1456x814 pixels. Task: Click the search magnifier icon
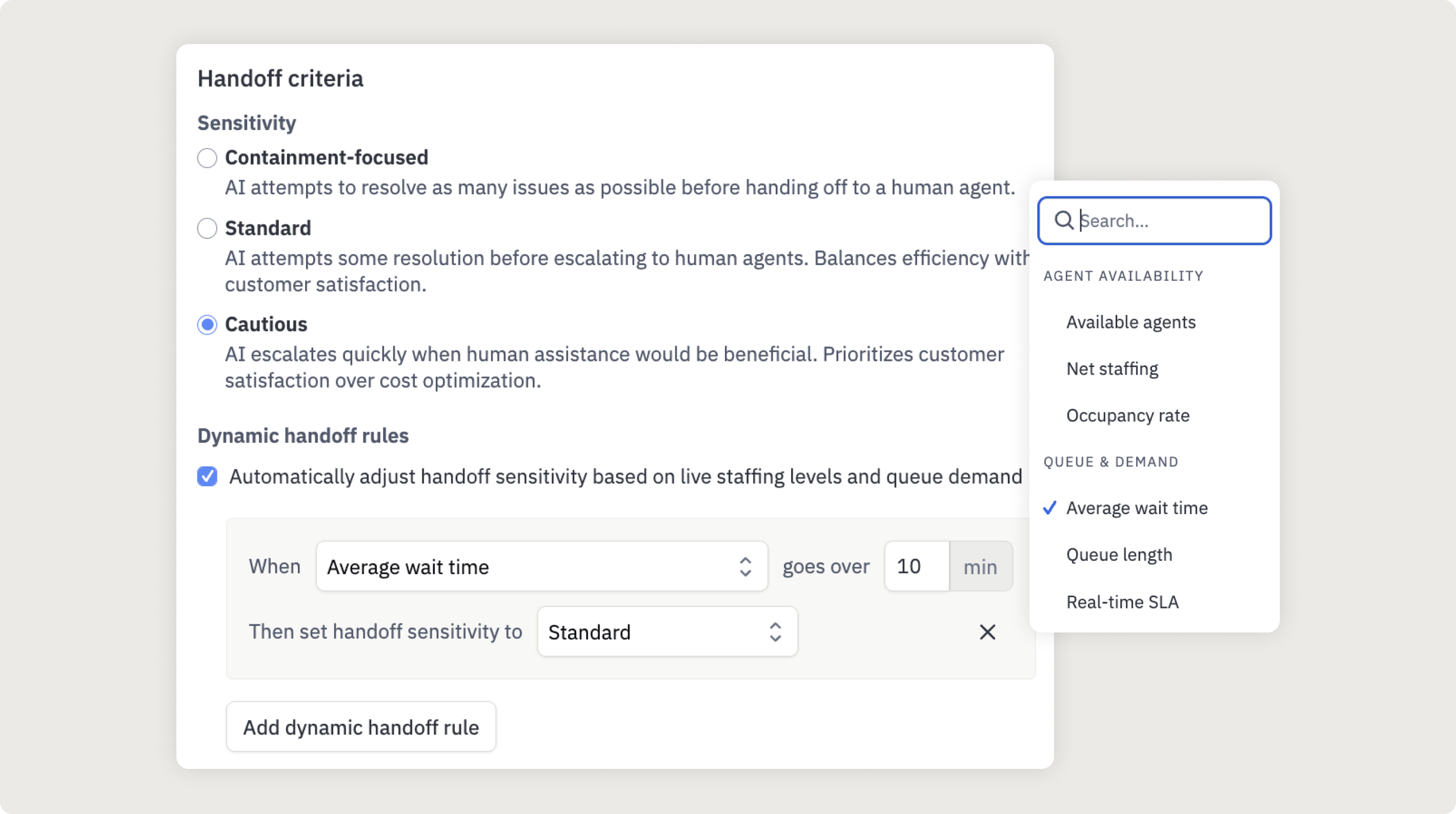point(1064,220)
